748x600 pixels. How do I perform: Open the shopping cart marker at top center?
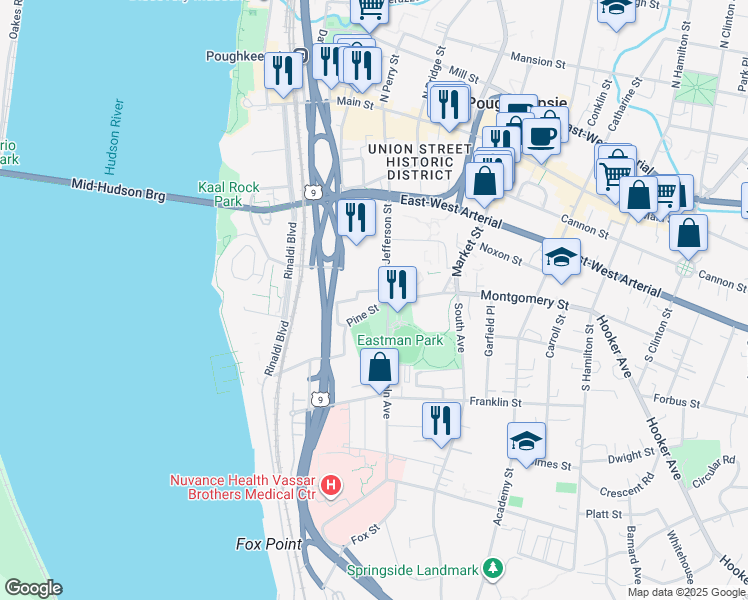pyautogui.click(x=369, y=10)
